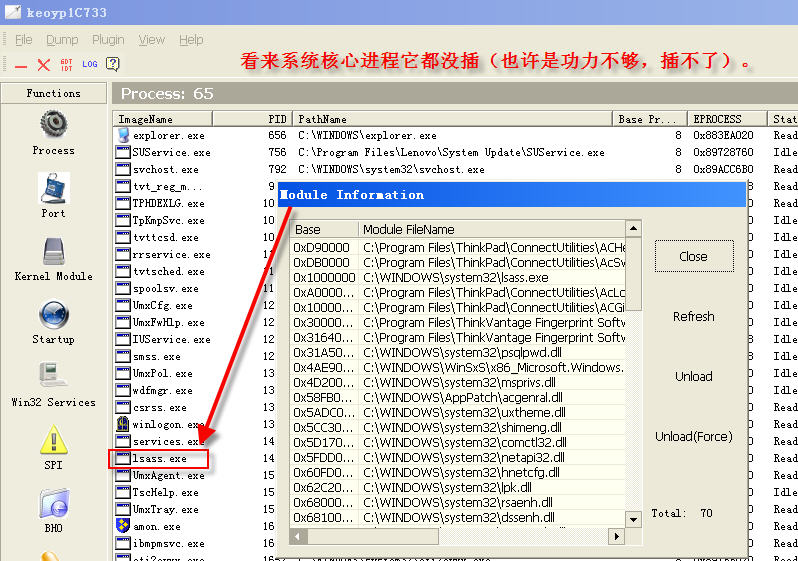Screen dimensions: 798x561
Task: Open the File menu
Action: [x=23, y=40]
